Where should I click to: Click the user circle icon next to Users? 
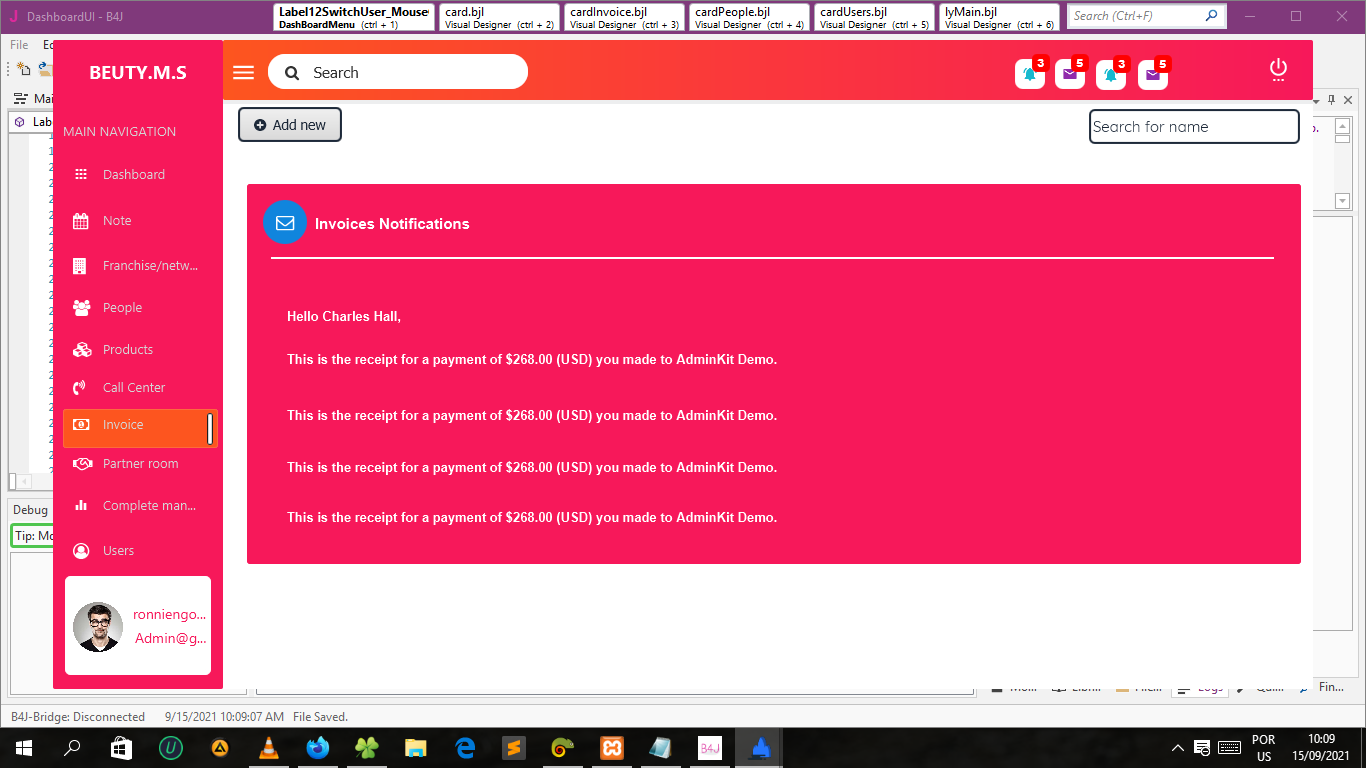(x=82, y=551)
